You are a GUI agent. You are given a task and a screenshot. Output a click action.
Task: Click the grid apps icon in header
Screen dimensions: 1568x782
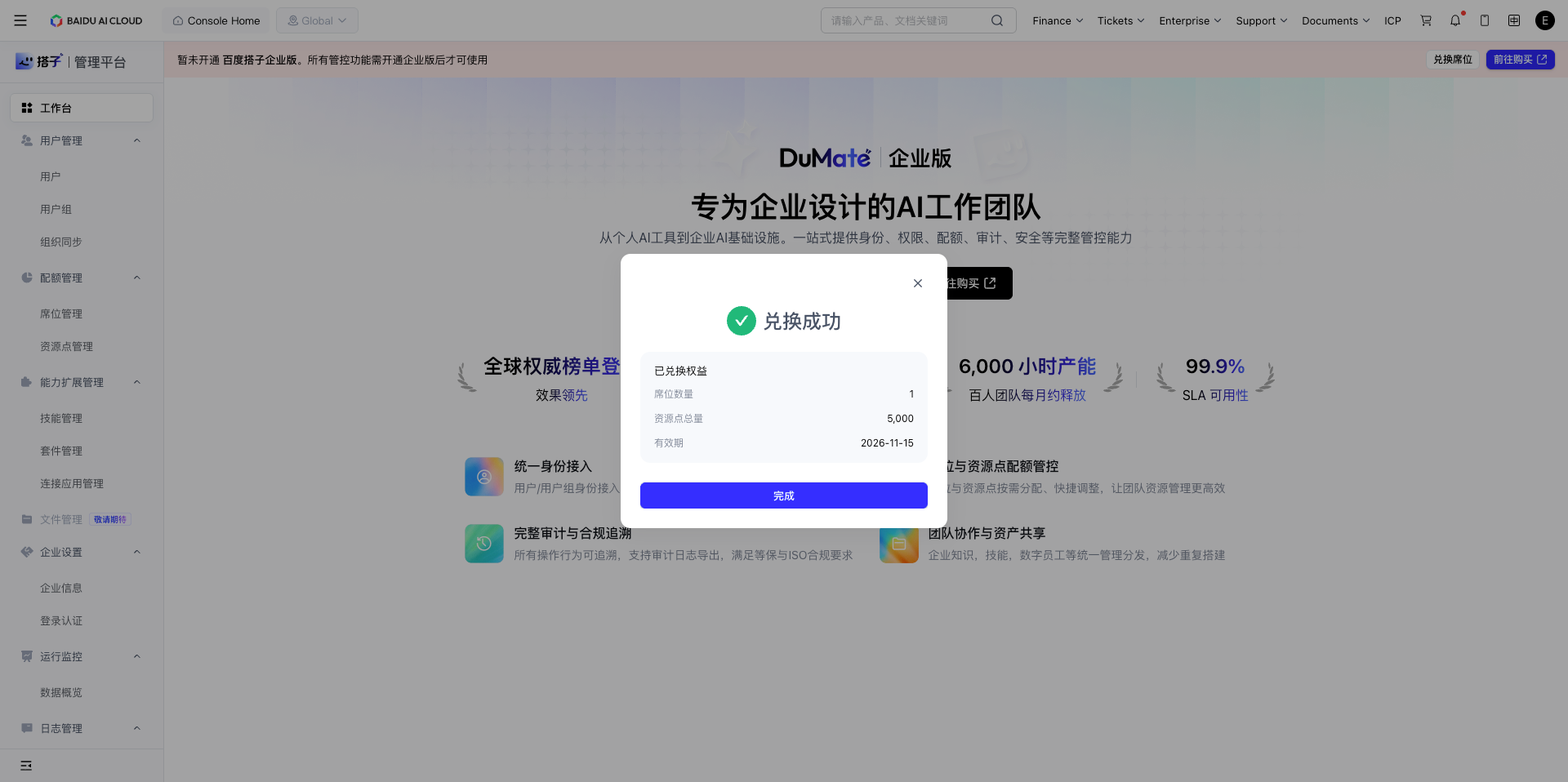point(1514,20)
